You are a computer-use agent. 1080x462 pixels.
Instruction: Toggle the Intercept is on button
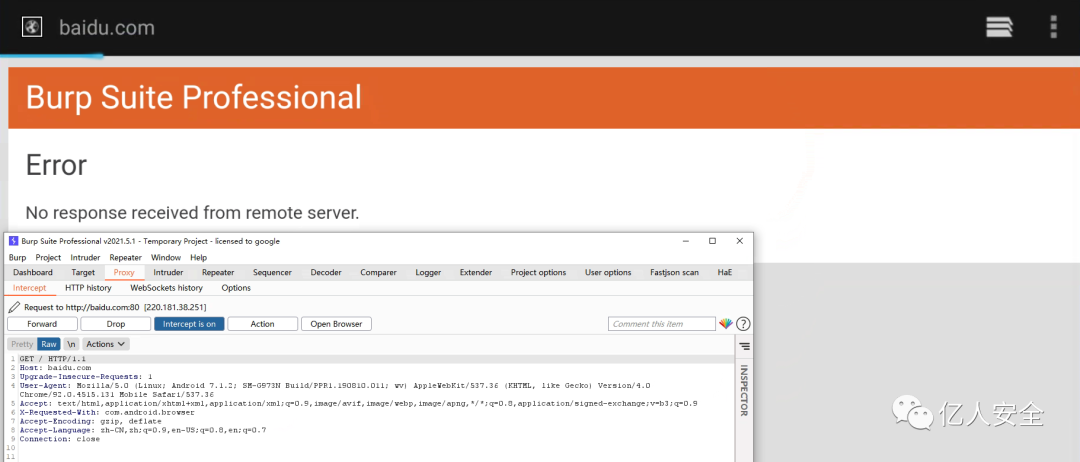click(x=189, y=324)
